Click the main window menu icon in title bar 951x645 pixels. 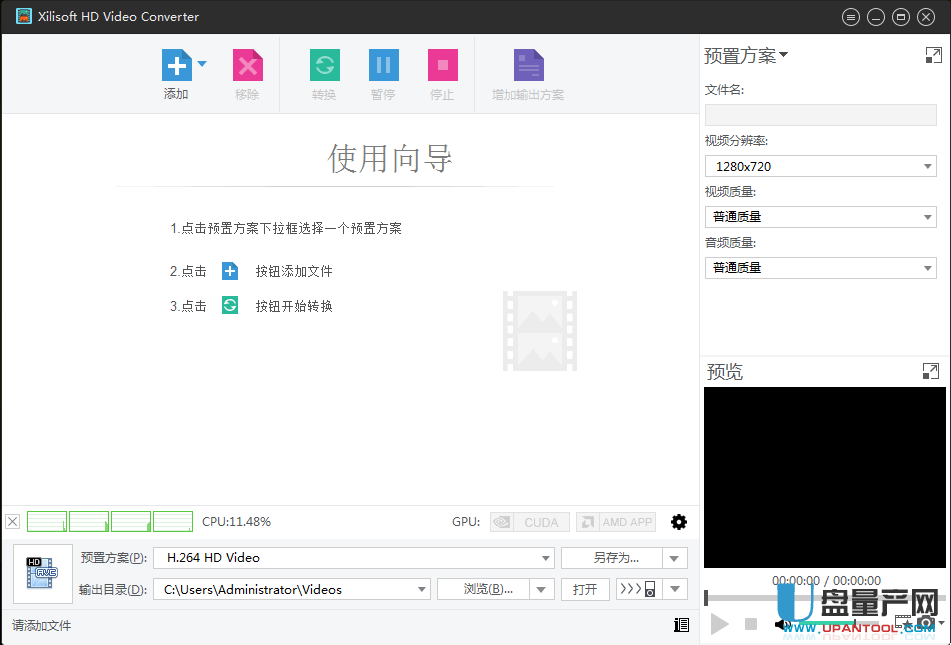click(851, 17)
